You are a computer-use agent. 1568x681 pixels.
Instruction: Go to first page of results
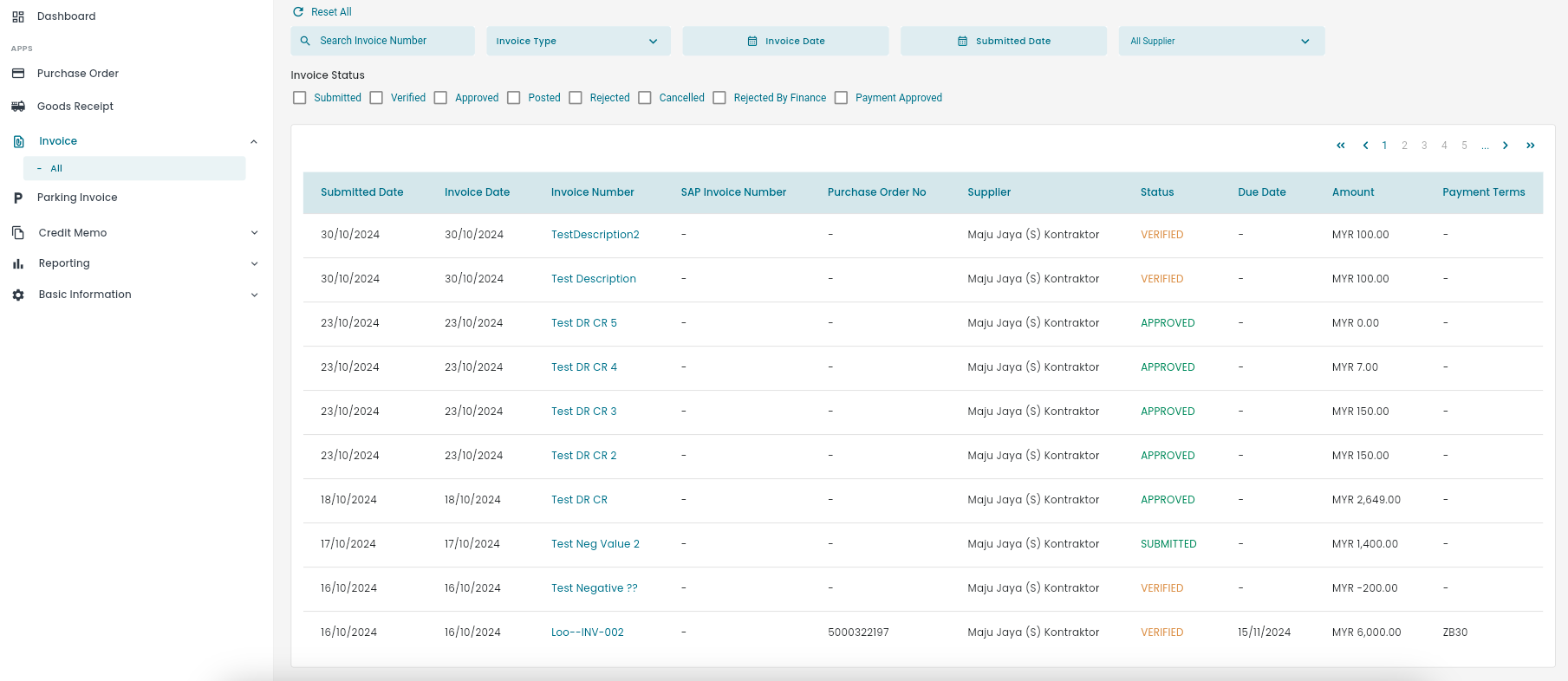pos(1341,146)
